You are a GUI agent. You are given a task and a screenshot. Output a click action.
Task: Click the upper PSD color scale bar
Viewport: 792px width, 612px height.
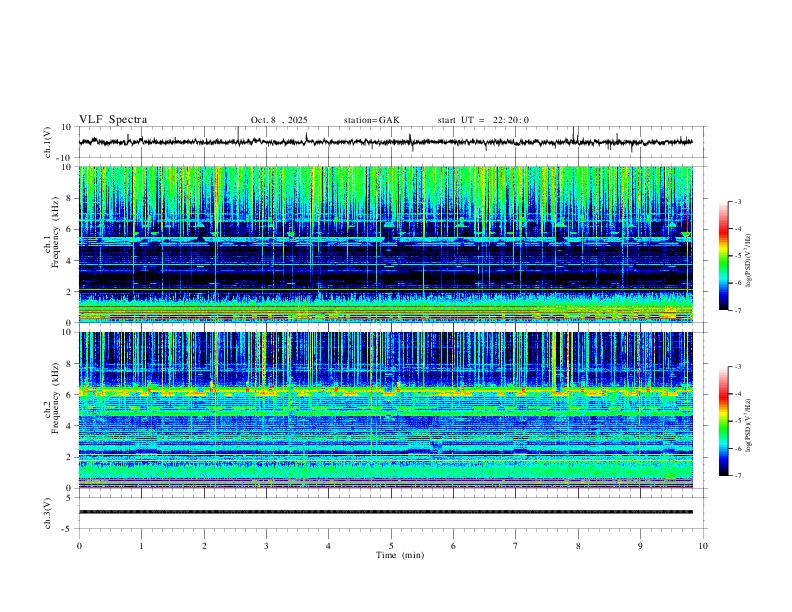point(724,256)
